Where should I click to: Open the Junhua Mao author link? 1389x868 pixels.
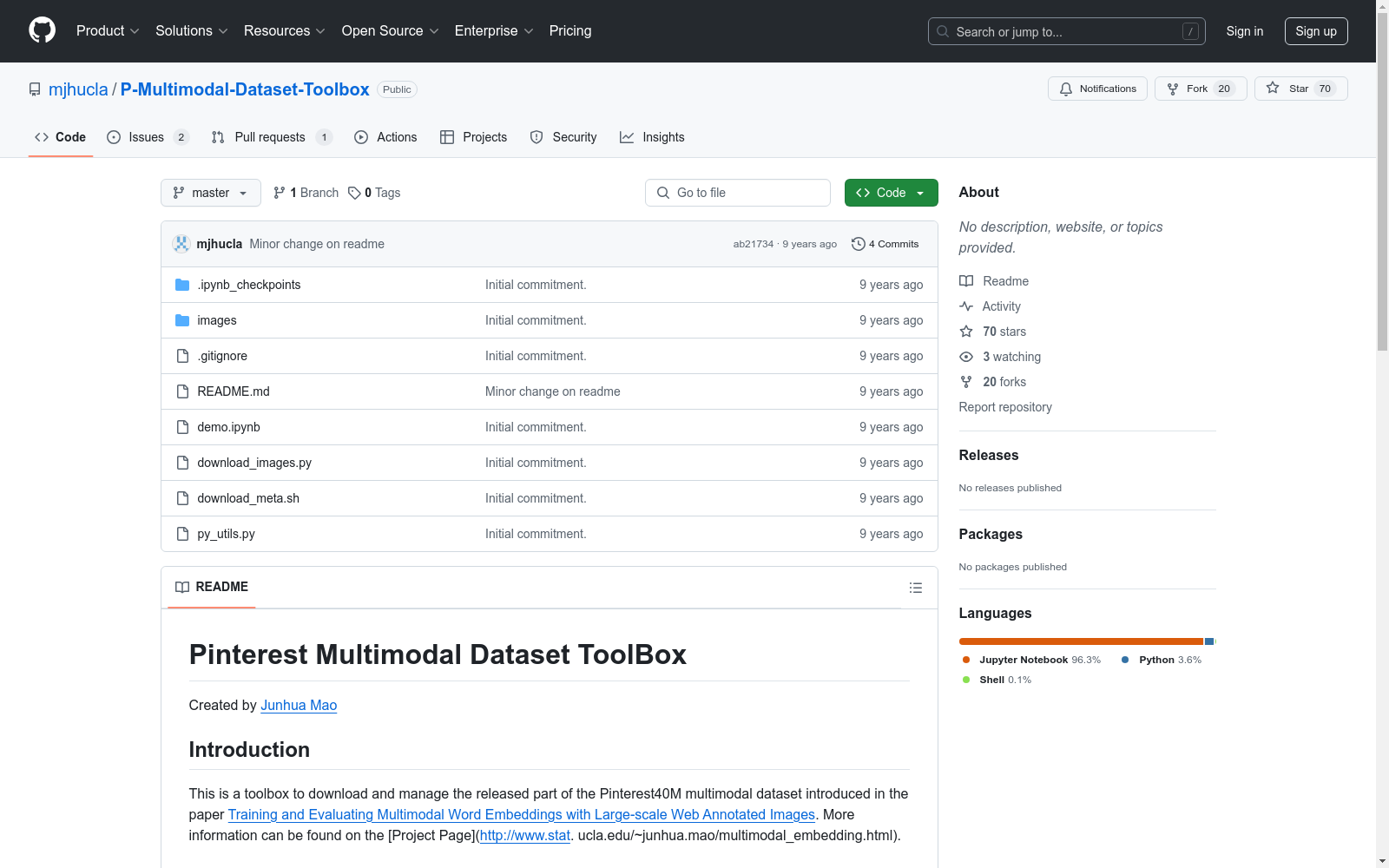299,706
